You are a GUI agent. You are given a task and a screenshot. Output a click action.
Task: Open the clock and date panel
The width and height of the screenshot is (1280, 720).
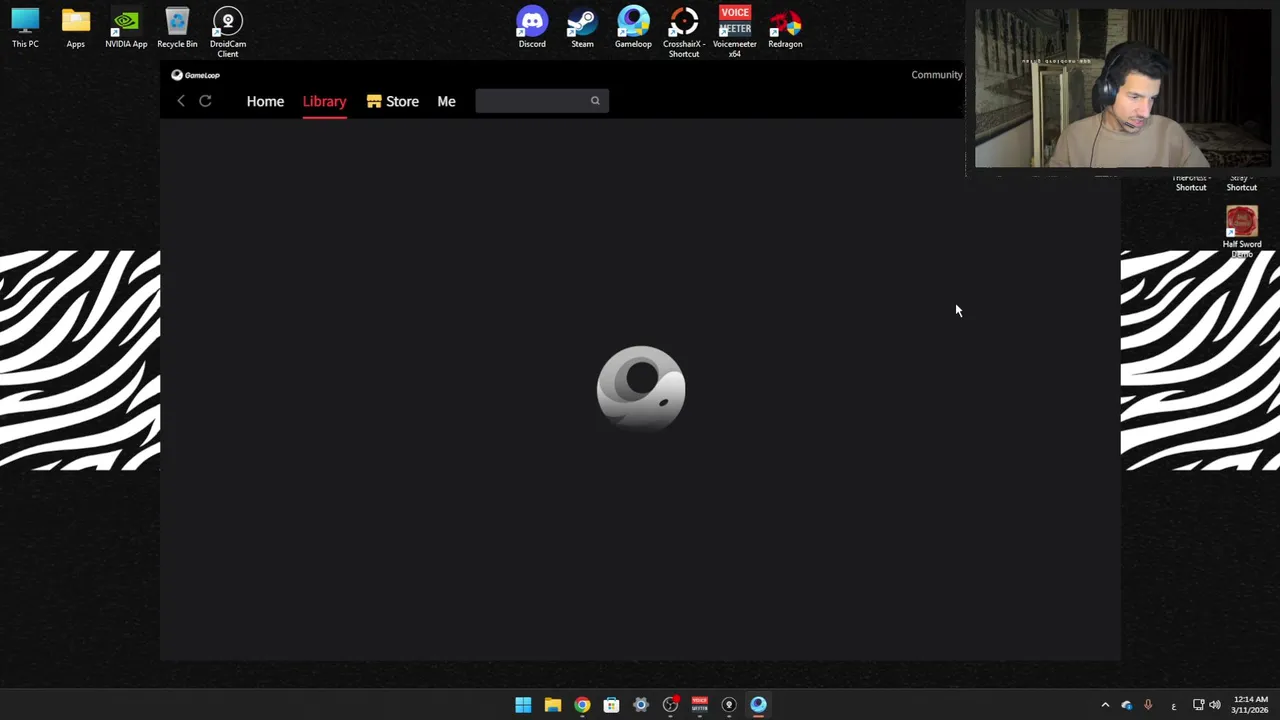(1250, 705)
